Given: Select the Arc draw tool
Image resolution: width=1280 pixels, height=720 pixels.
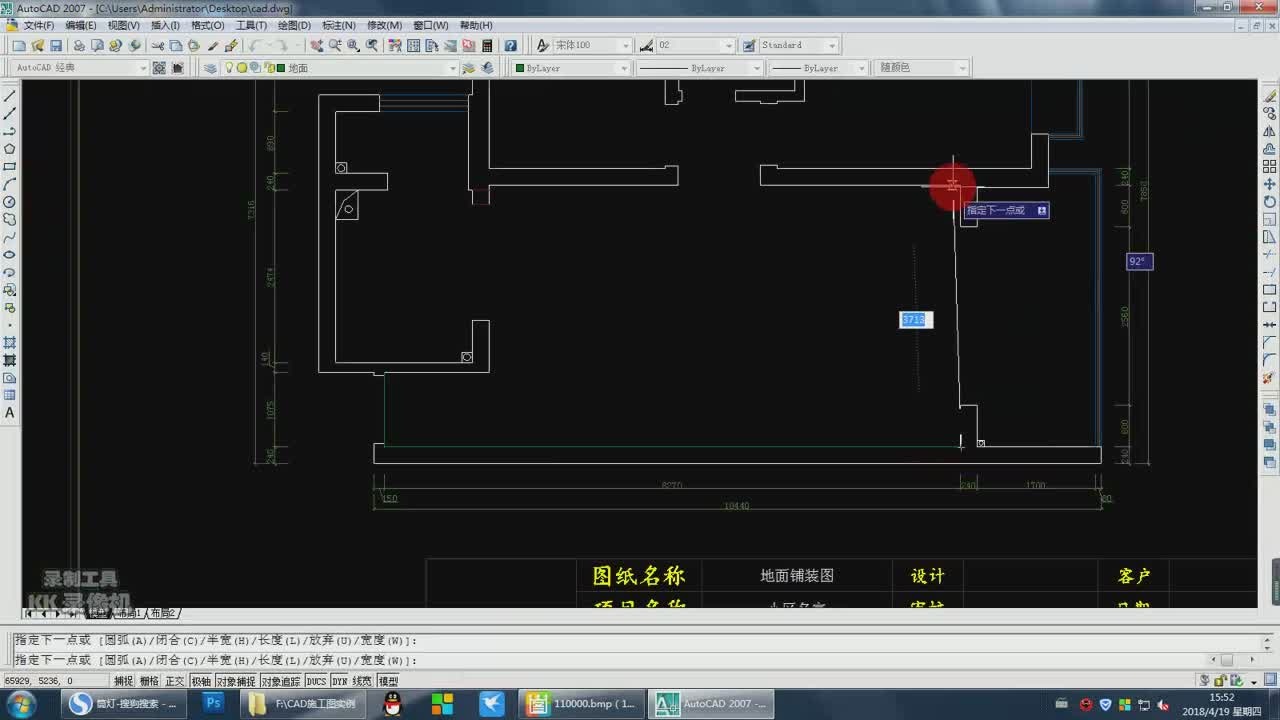Looking at the screenshot, I should (10, 184).
